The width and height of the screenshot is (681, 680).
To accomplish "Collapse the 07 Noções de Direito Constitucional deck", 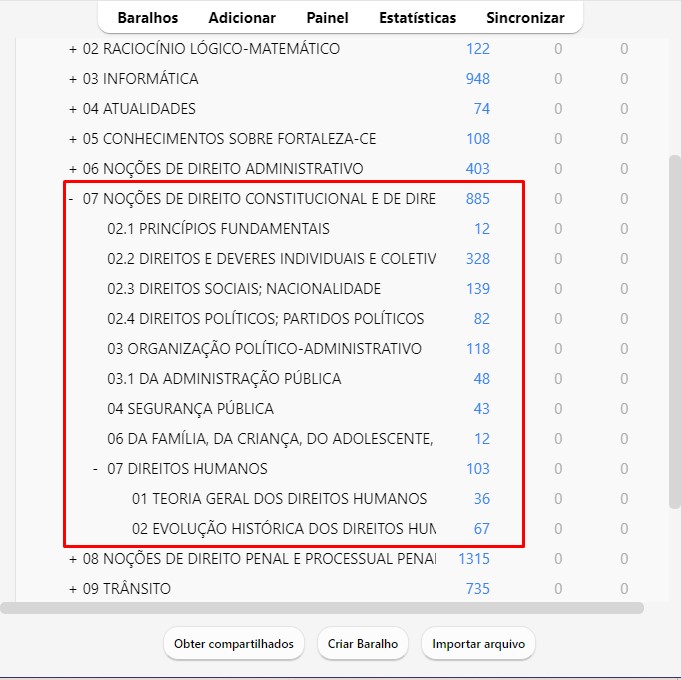I will (71, 199).
